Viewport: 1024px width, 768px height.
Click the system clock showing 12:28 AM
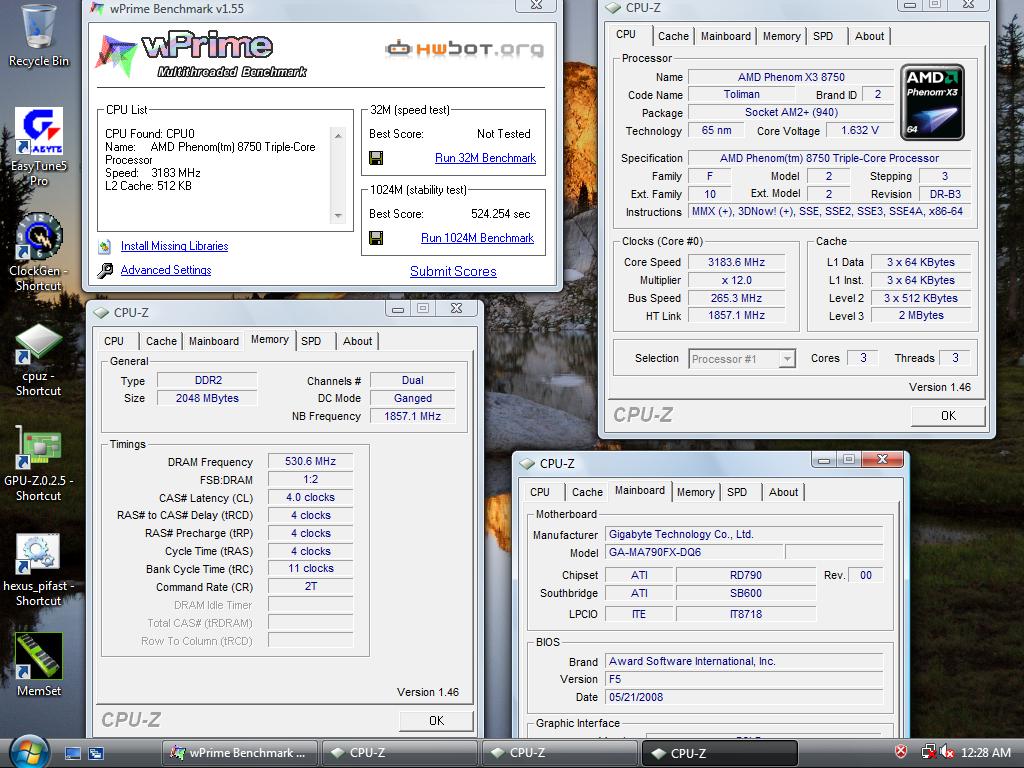coord(986,753)
